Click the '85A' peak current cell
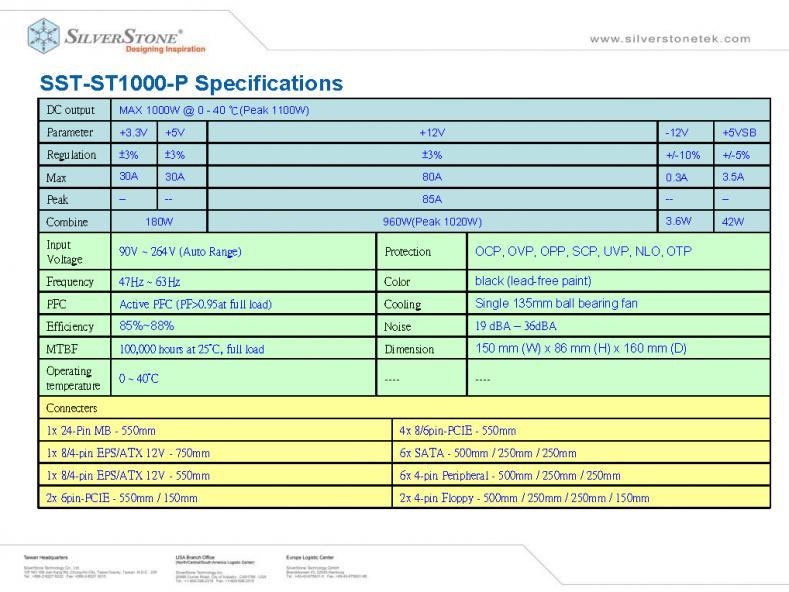The image size is (789, 592). click(x=432, y=199)
